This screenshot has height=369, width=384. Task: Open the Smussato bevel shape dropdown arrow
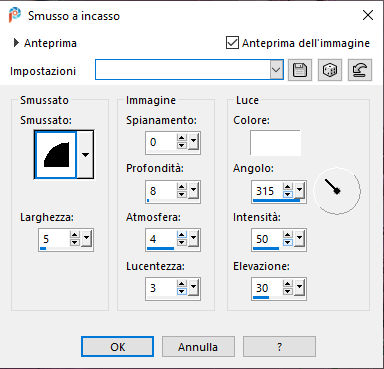coord(85,155)
